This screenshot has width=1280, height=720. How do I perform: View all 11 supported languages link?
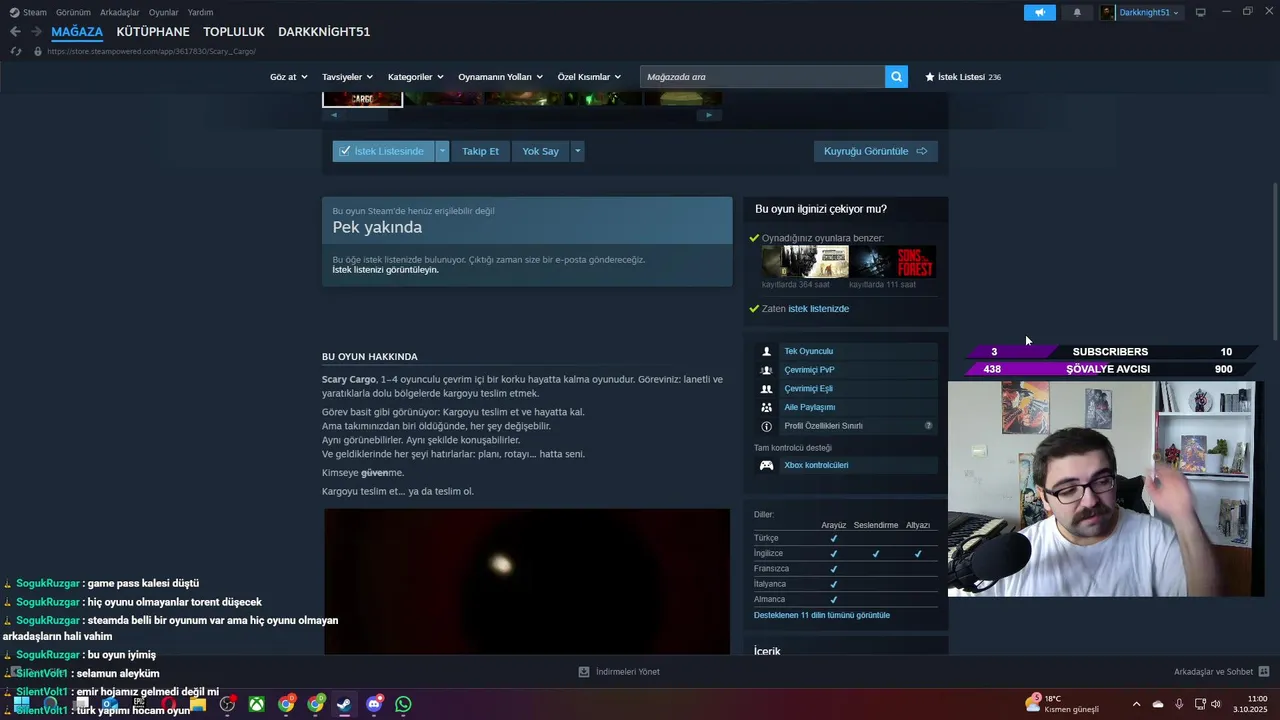coord(821,615)
